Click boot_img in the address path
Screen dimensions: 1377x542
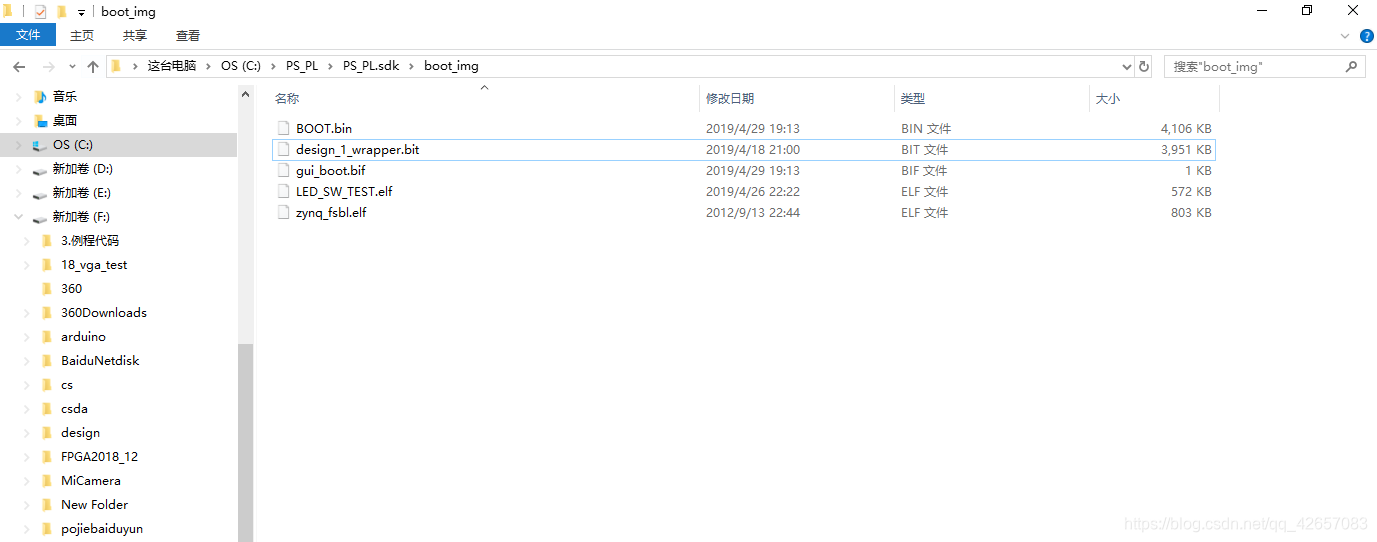tap(451, 66)
